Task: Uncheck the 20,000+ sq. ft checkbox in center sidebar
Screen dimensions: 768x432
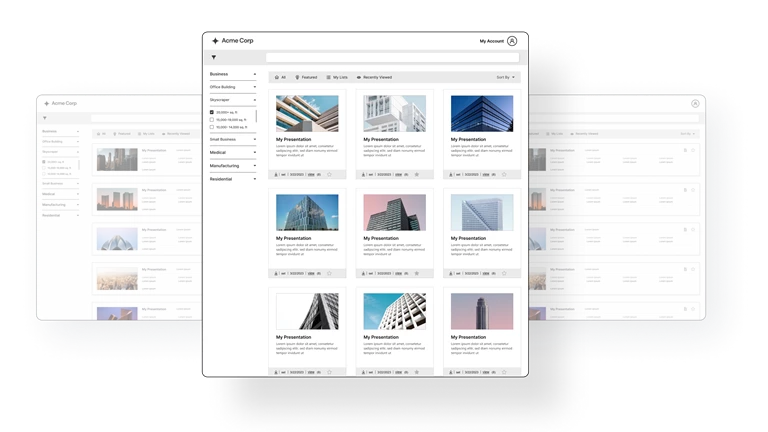Action: click(212, 113)
